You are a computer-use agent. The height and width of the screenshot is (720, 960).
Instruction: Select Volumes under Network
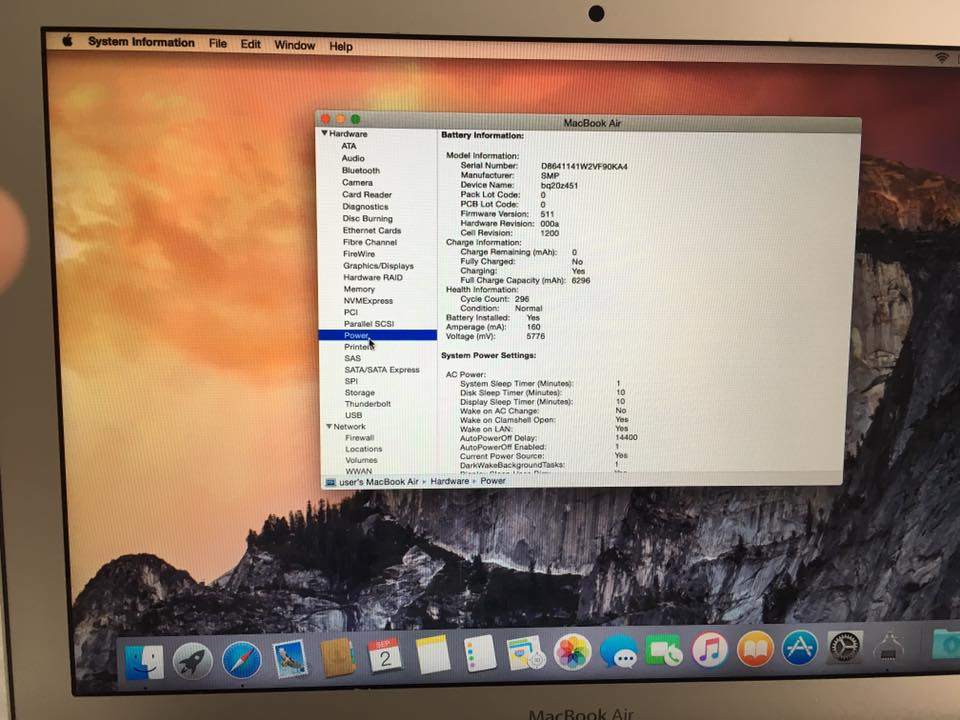[362, 460]
